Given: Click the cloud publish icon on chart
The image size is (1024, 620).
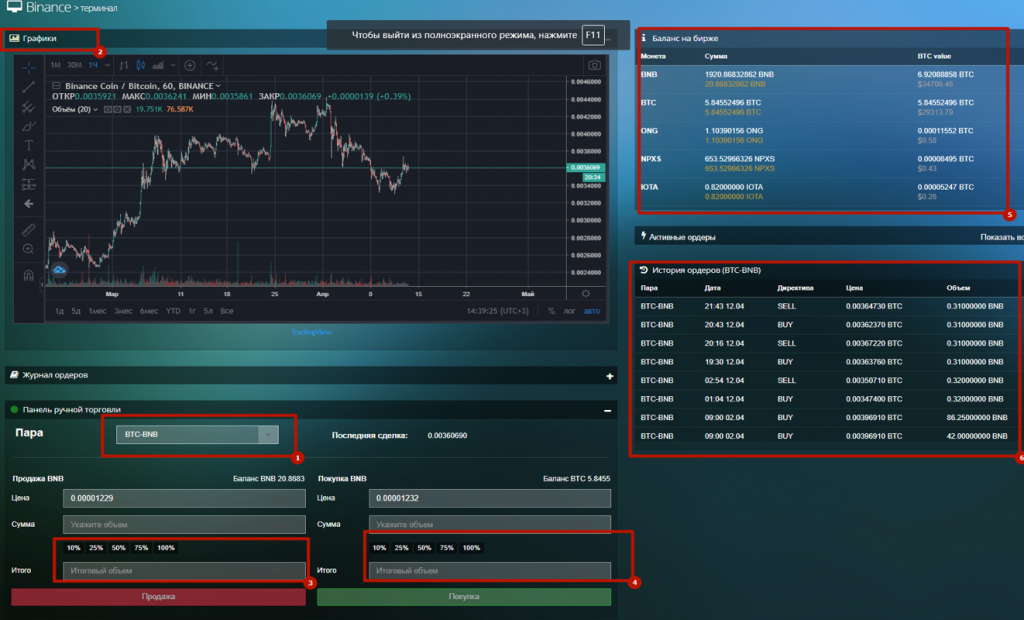Looking at the screenshot, I should (59, 269).
